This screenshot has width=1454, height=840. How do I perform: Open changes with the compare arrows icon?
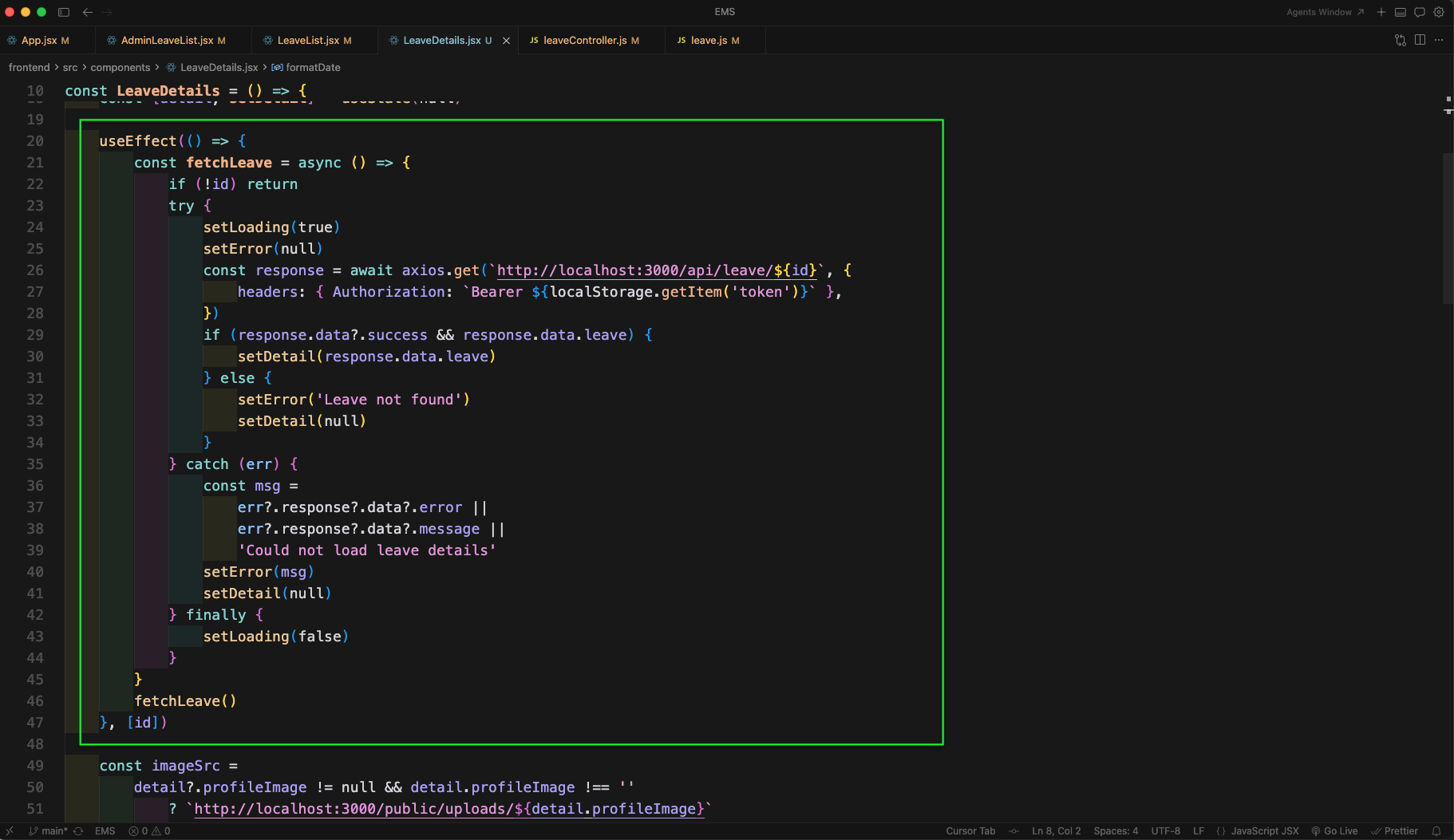1401,40
